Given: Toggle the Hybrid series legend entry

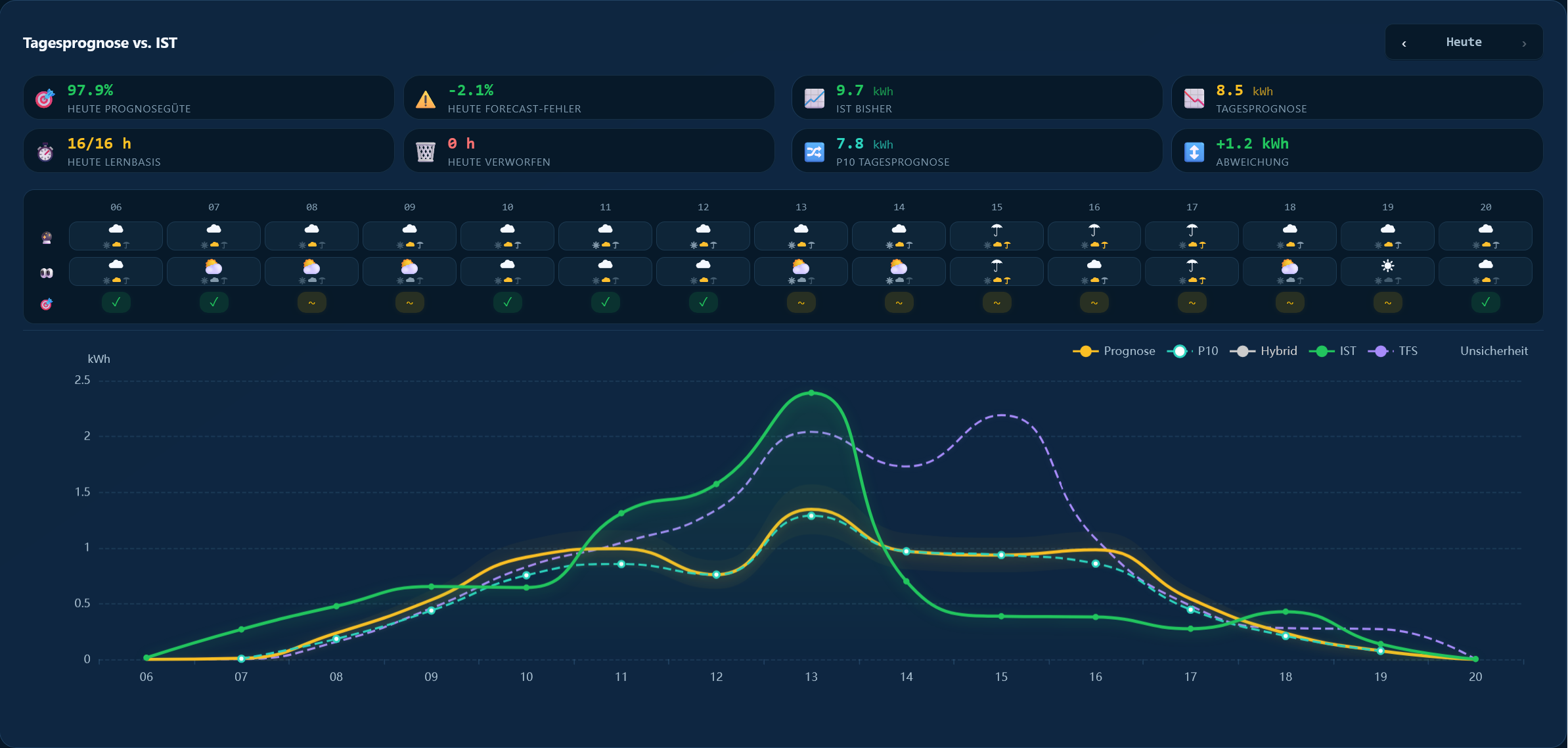Looking at the screenshot, I should point(1263,351).
